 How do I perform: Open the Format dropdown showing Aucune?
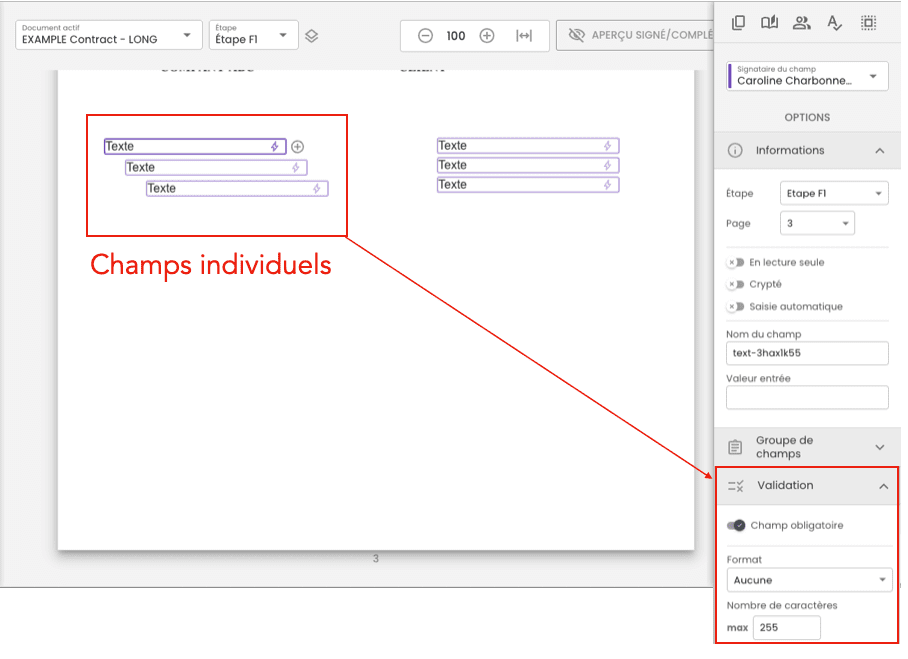point(808,580)
